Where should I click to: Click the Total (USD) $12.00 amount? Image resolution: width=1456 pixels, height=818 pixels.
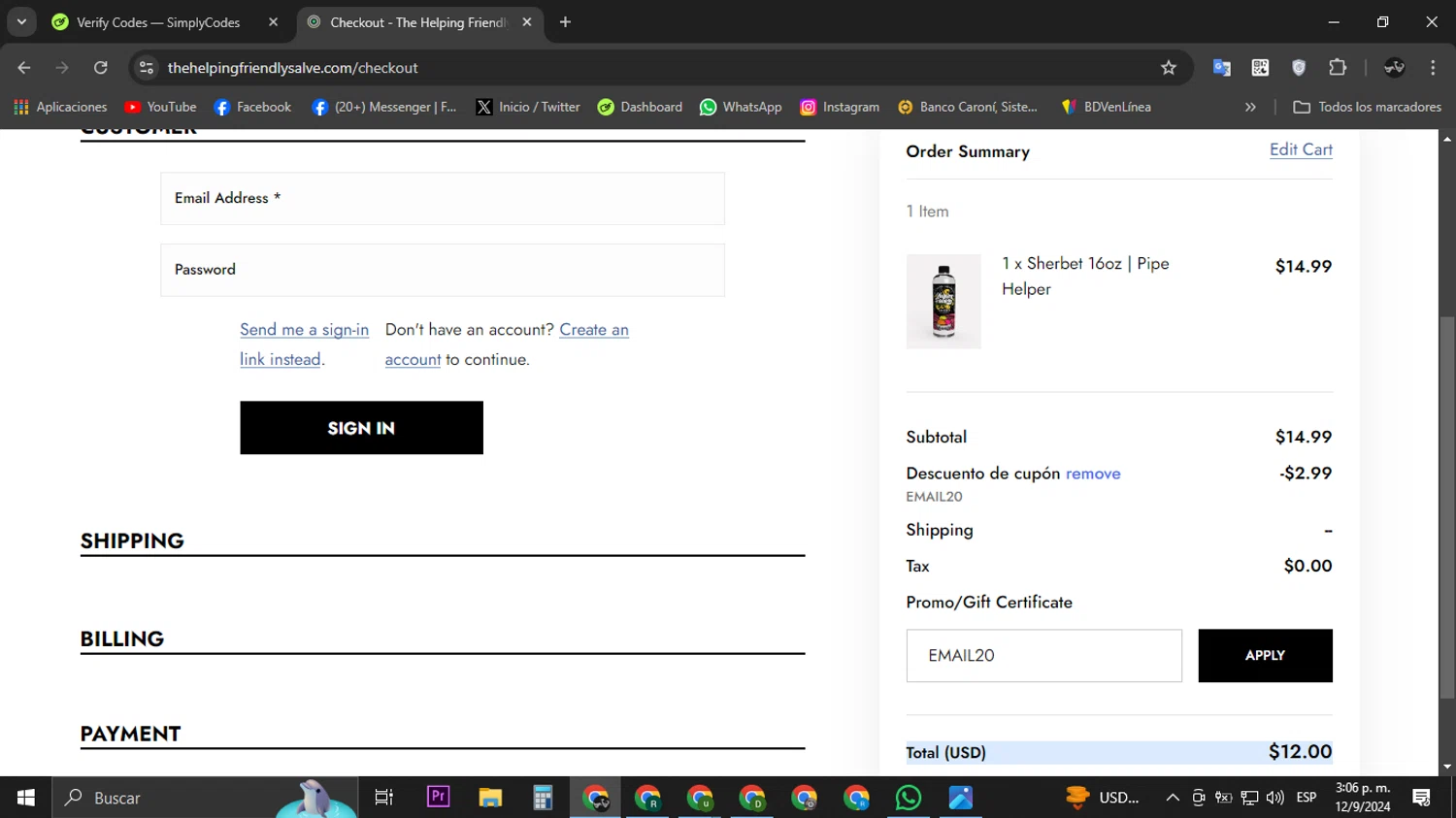coord(1300,752)
